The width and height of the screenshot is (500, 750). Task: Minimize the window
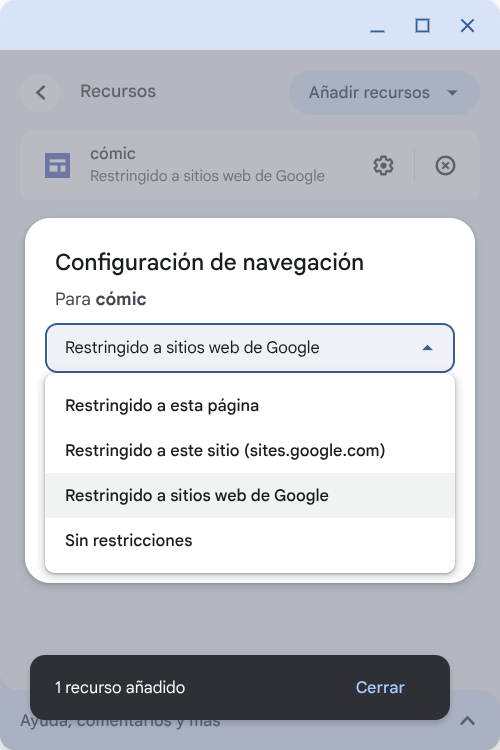click(x=378, y=25)
